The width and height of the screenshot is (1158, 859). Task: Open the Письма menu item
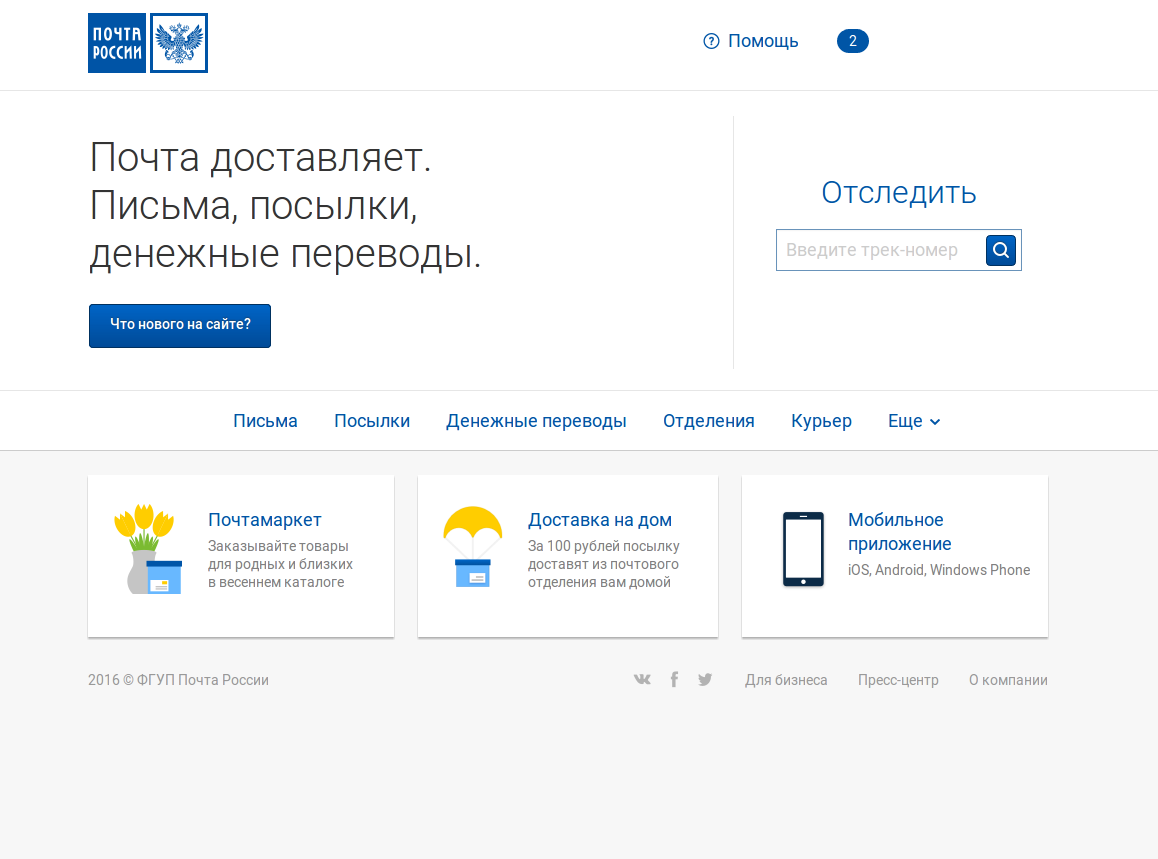point(265,421)
